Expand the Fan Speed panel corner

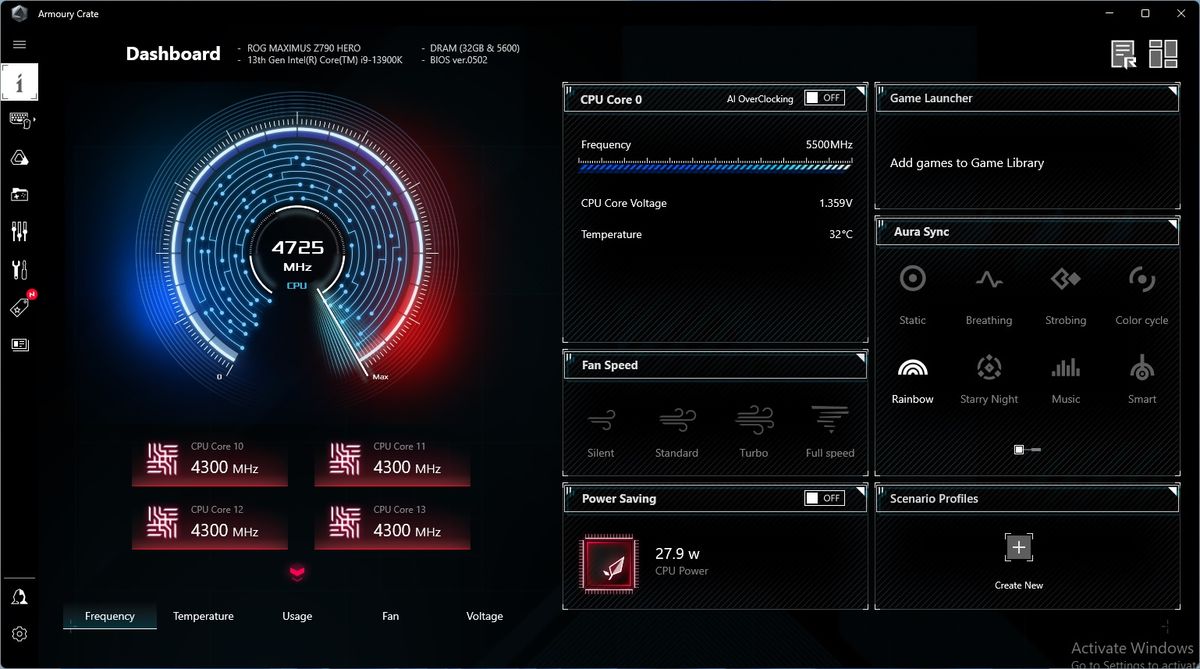coord(860,357)
